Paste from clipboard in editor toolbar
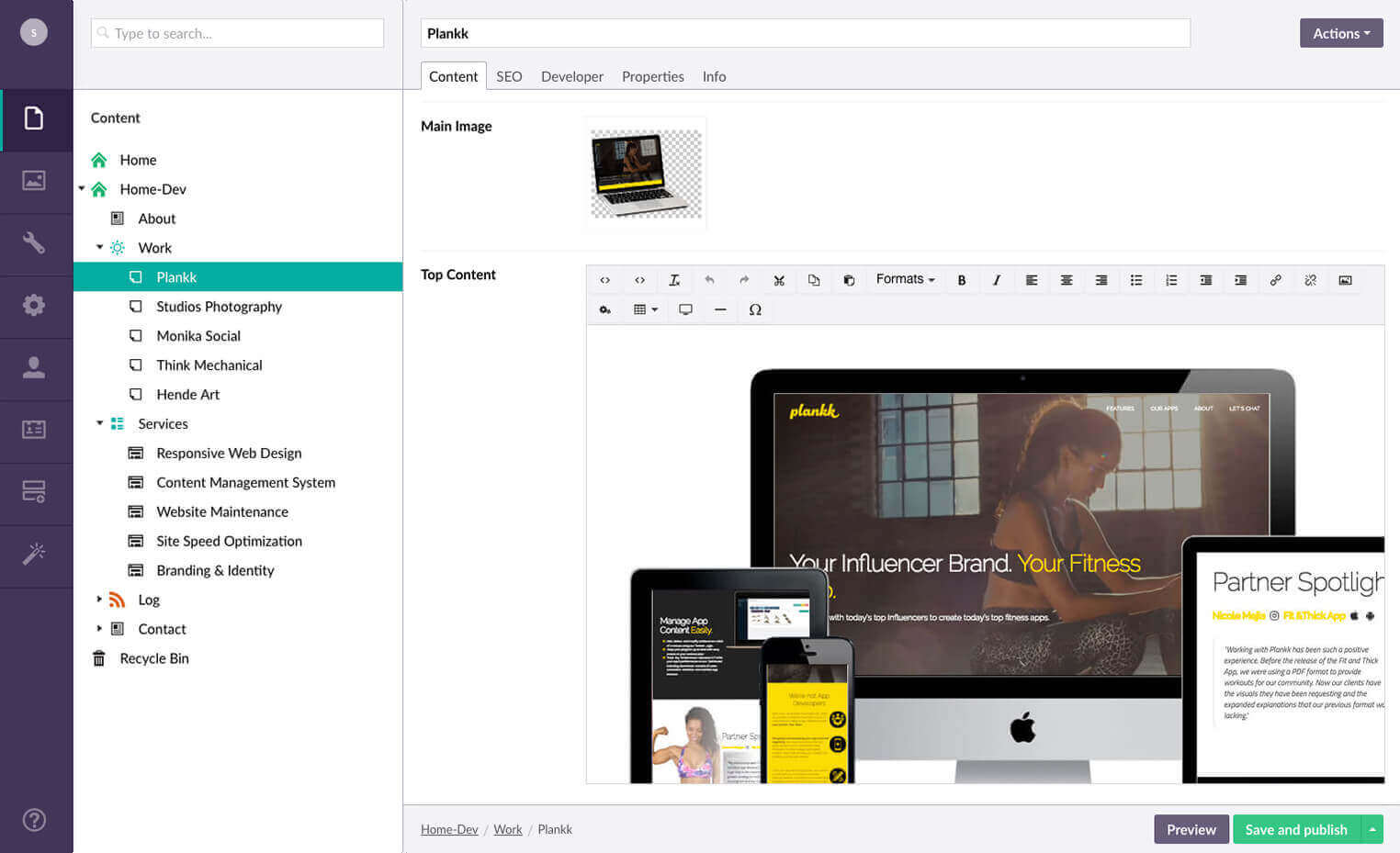1400x853 pixels. tap(849, 280)
